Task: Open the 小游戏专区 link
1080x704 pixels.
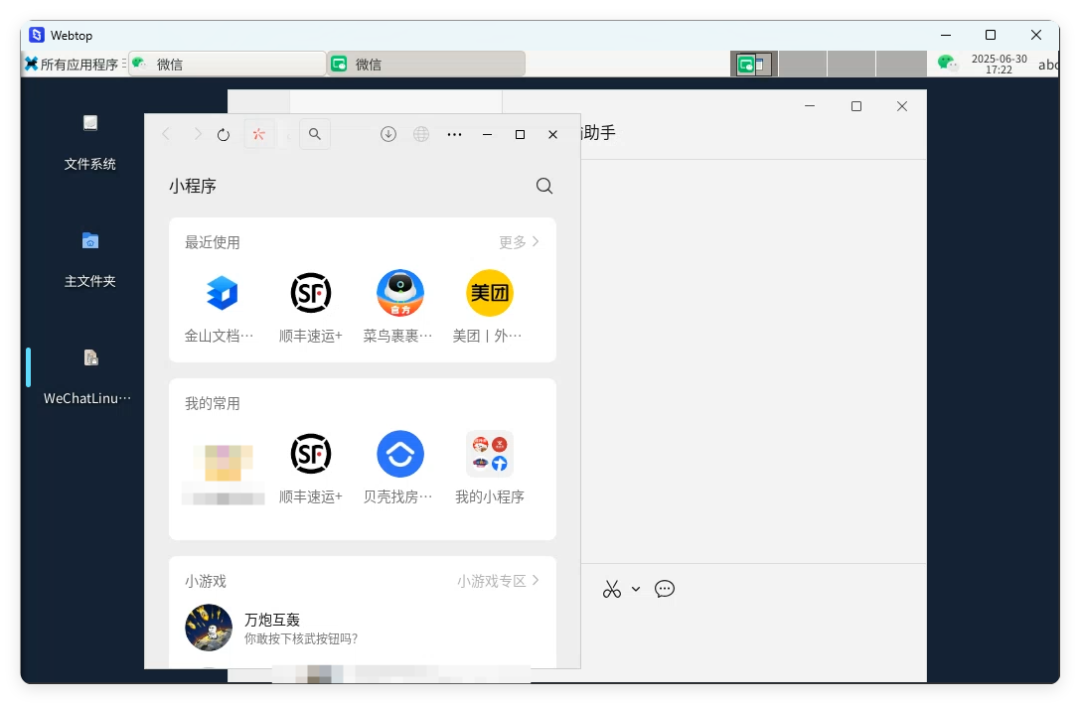Action: coord(498,581)
